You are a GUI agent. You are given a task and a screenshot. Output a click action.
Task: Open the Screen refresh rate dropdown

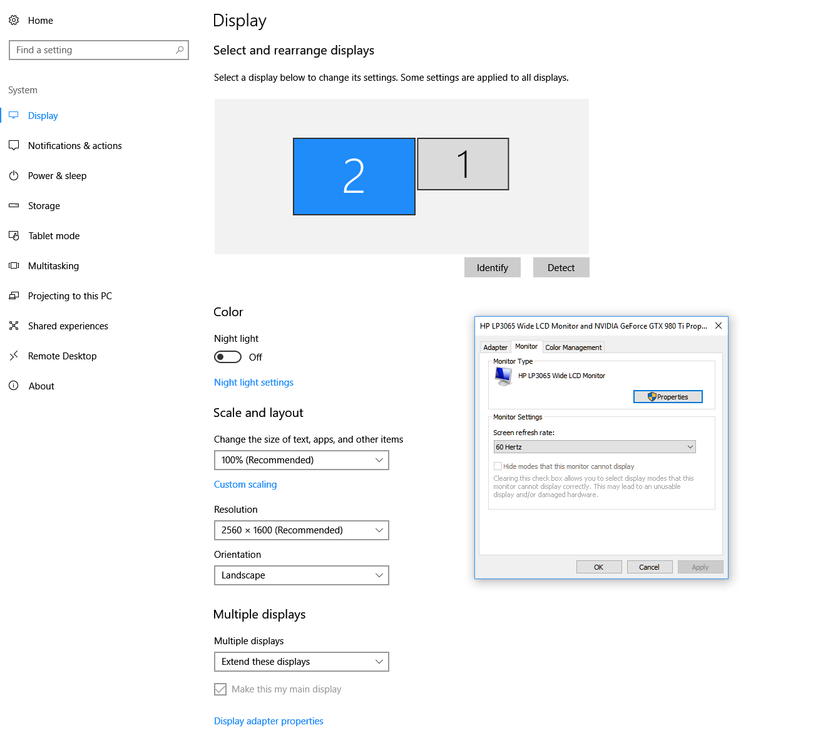tap(594, 446)
